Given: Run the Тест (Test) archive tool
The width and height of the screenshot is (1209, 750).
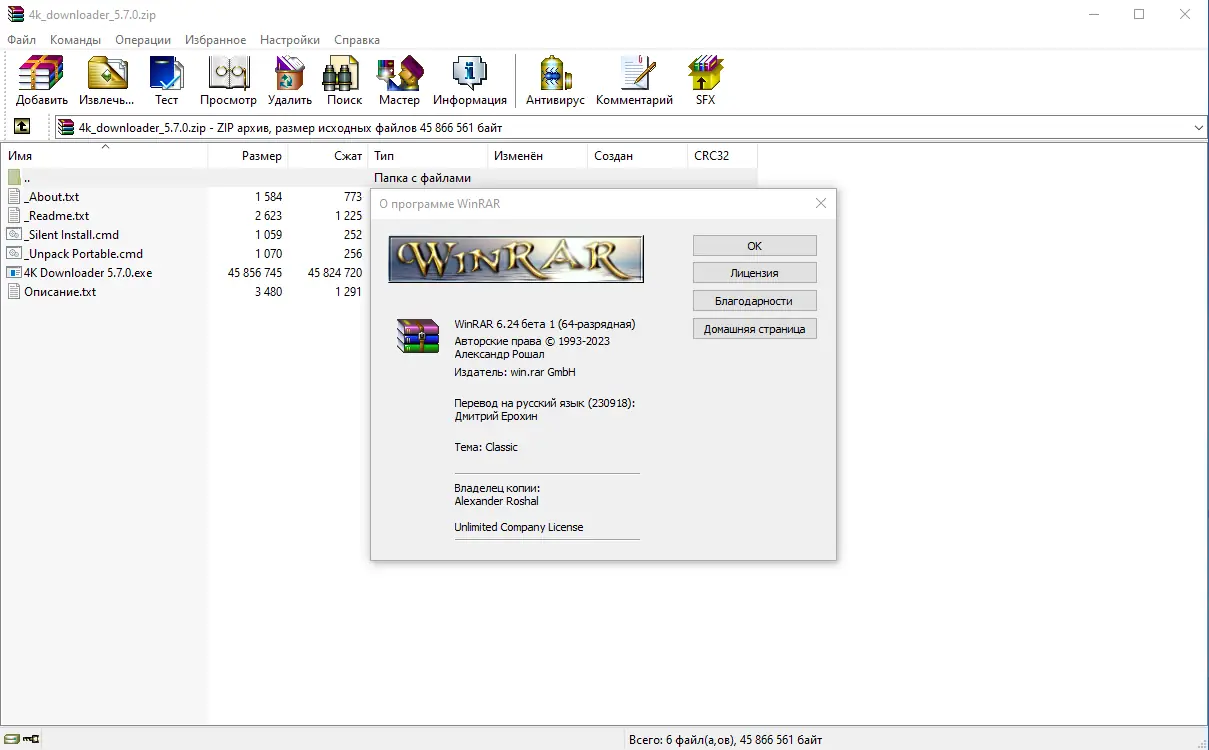Looking at the screenshot, I should (166, 81).
